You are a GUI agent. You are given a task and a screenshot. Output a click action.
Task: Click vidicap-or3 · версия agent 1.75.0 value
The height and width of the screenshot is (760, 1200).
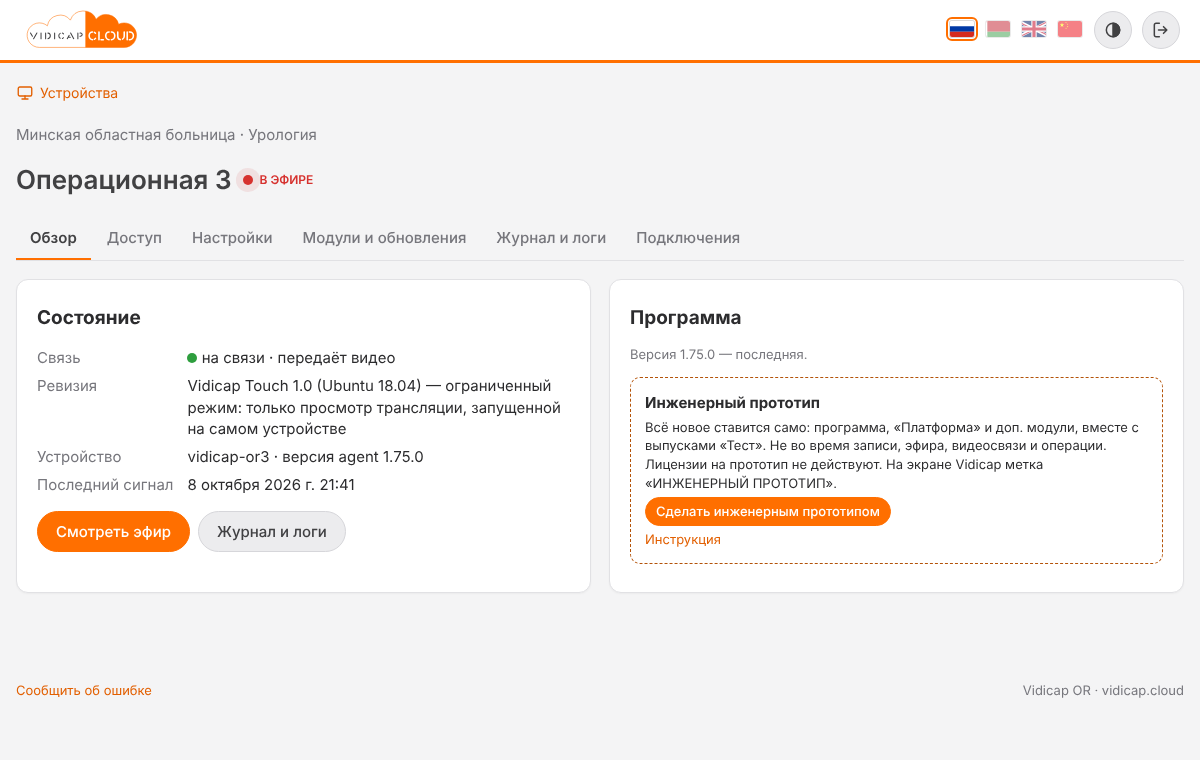coord(306,457)
